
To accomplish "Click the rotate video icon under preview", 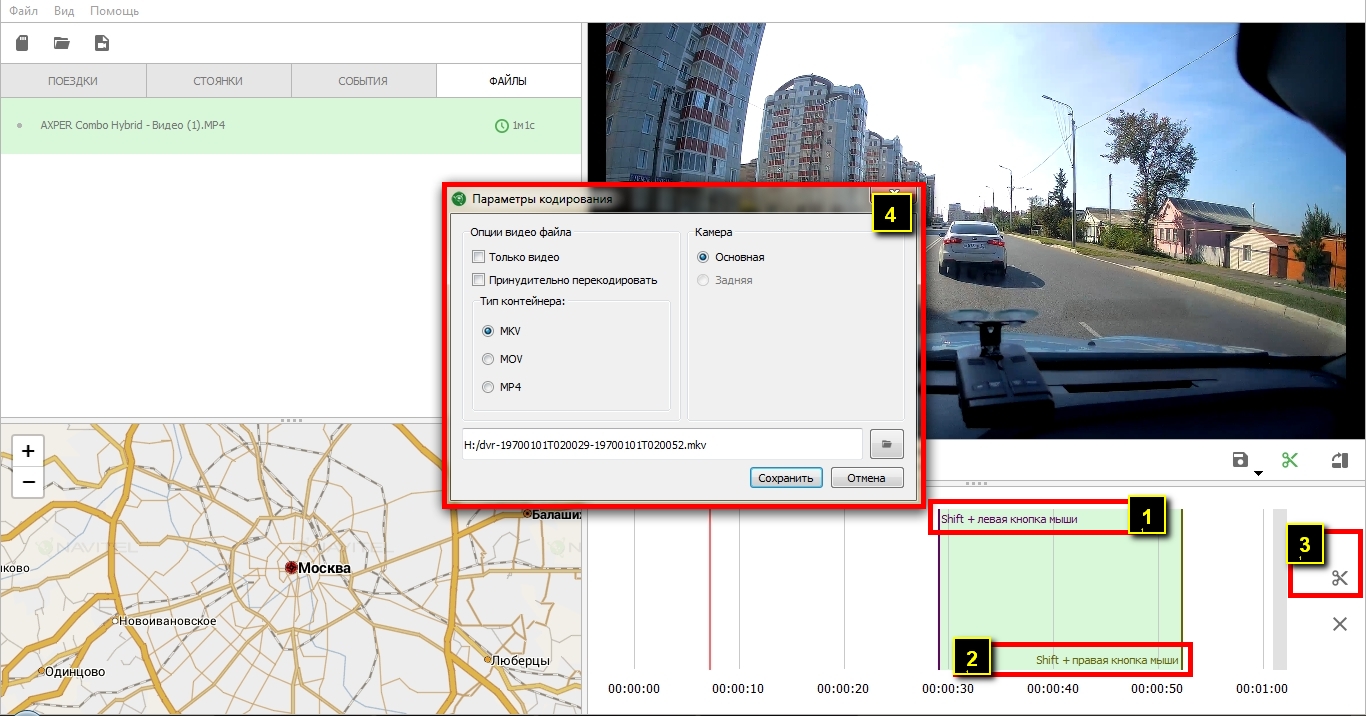I will (1340, 460).
